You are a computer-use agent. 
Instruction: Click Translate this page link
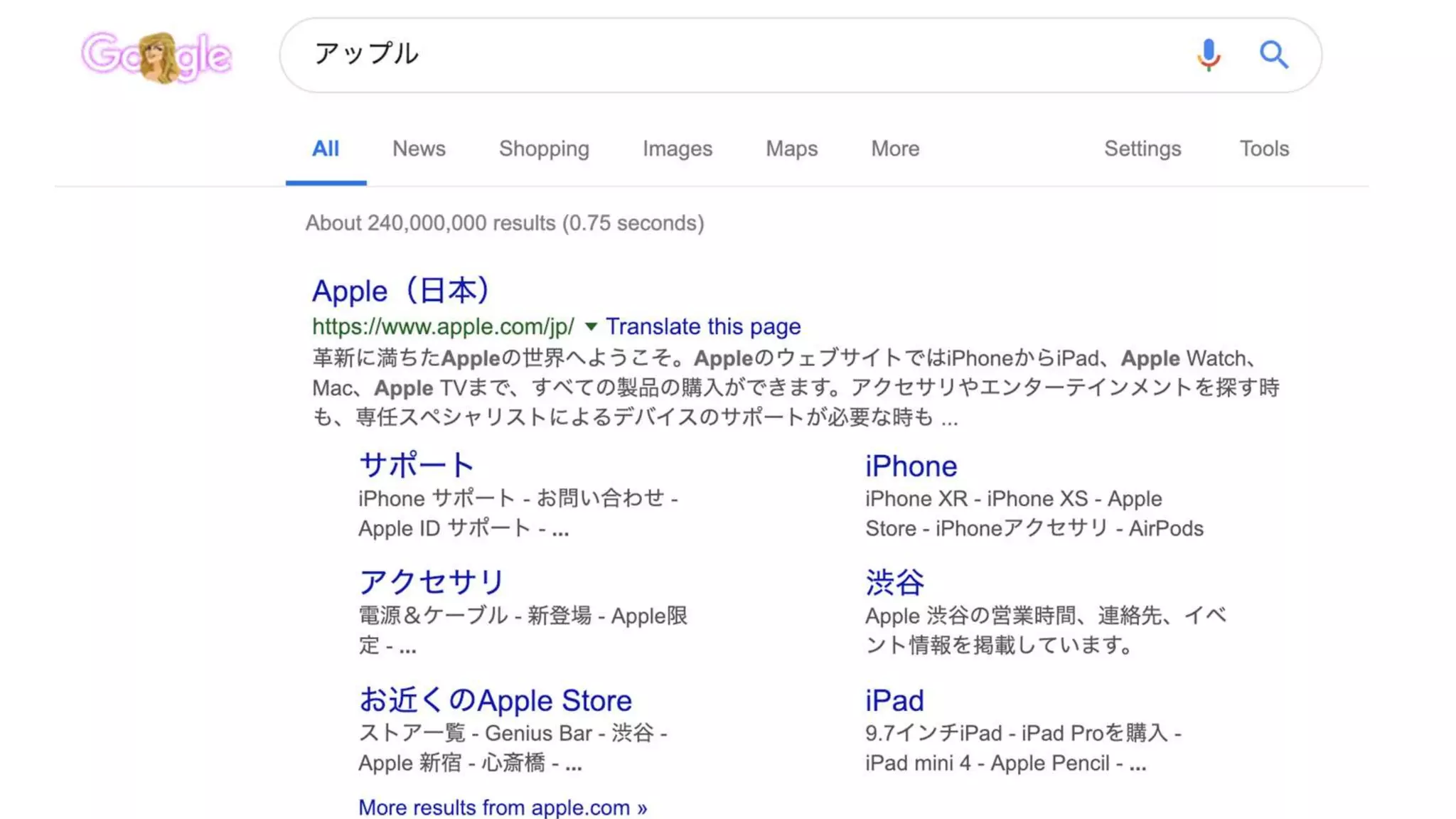703,326
